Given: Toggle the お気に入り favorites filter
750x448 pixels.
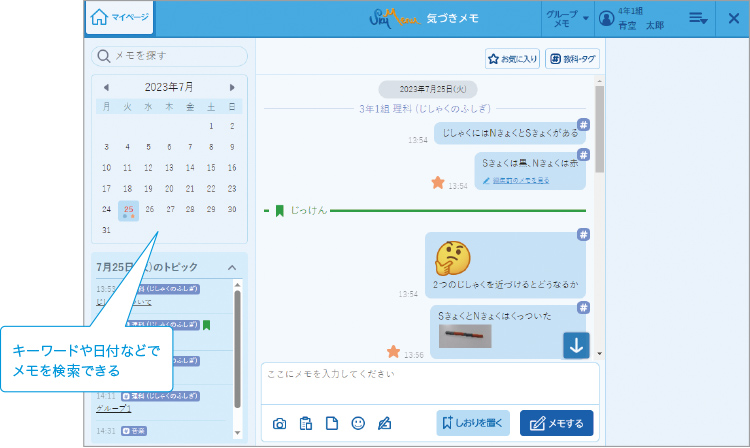Looking at the screenshot, I should (x=513, y=59).
